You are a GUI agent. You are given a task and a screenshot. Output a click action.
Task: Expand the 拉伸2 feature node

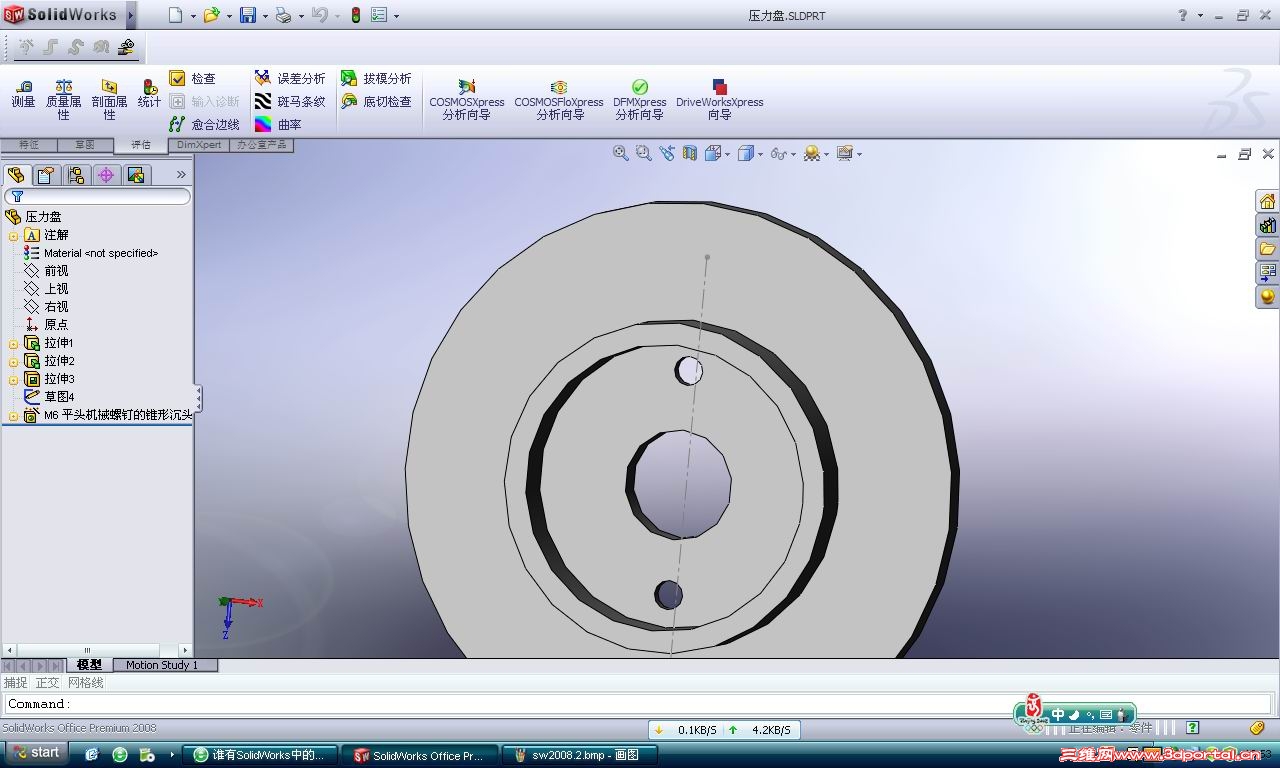coord(13,362)
